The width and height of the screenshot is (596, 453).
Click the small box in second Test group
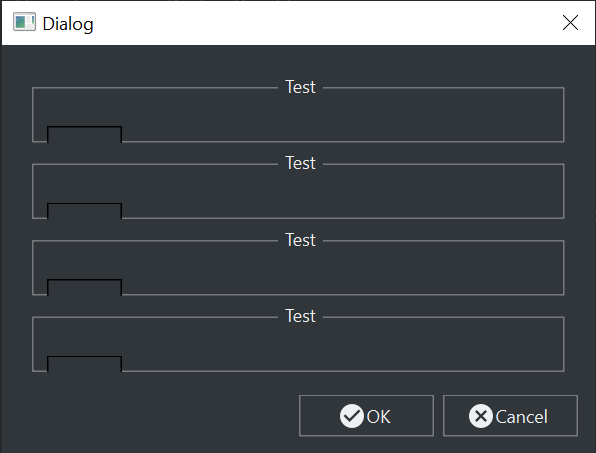point(84,211)
